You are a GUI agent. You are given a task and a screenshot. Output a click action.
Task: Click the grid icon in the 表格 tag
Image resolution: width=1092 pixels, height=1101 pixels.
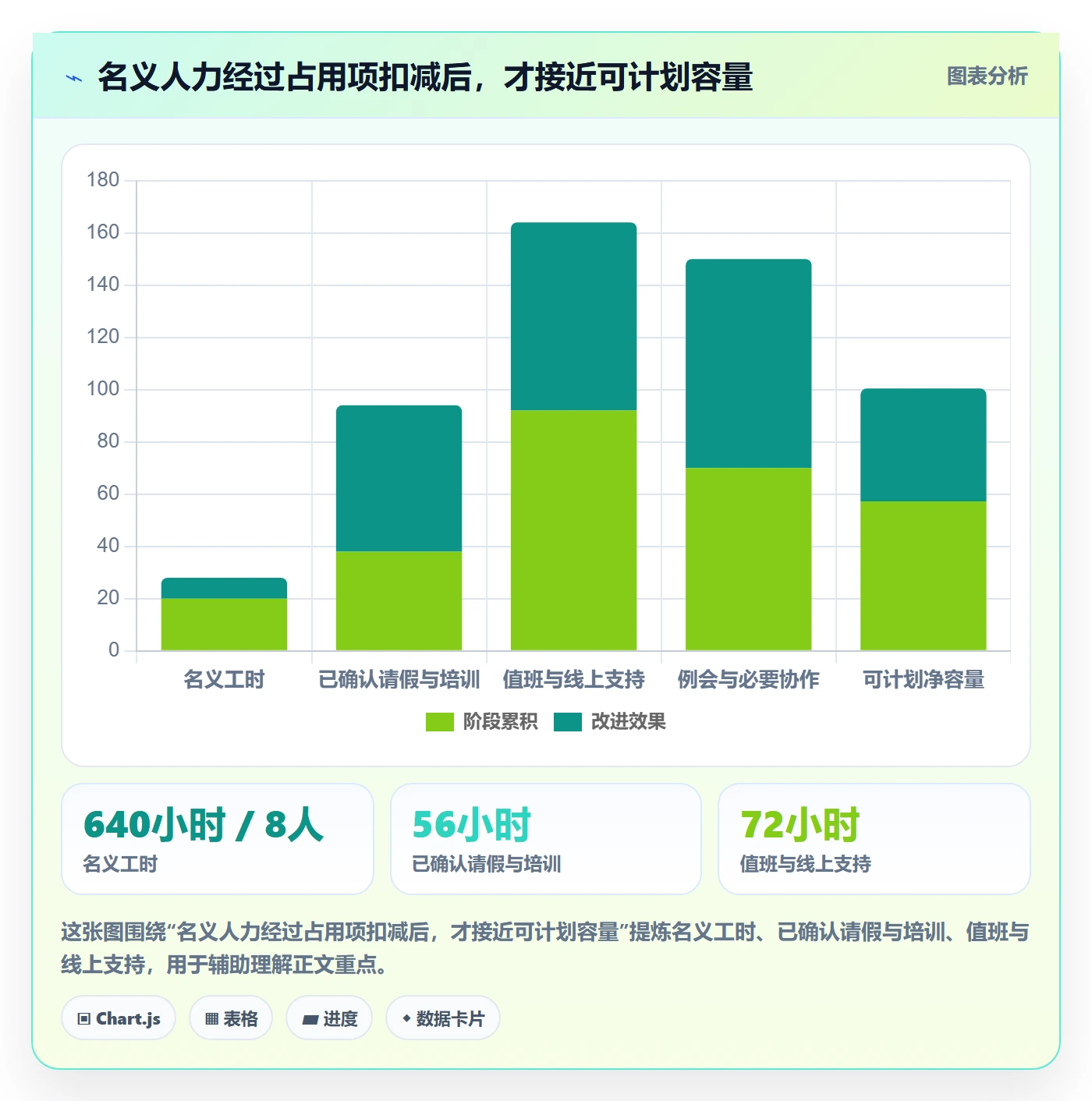(x=211, y=1019)
